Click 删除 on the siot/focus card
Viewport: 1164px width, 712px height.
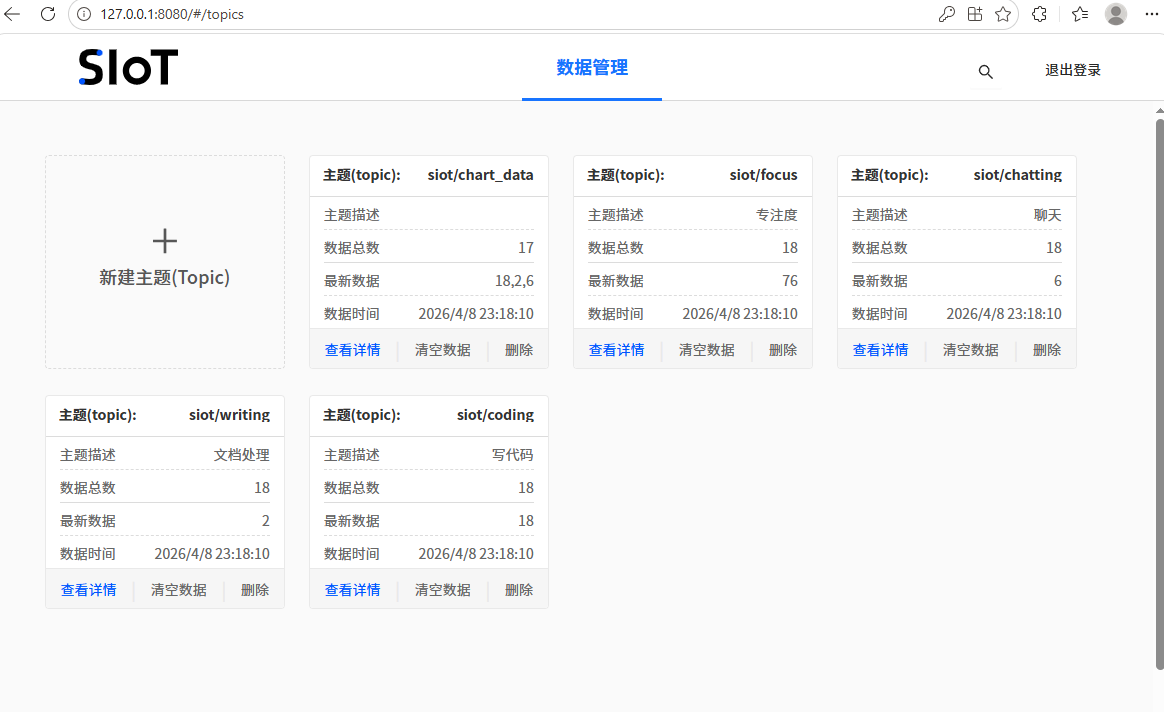pyautogui.click(x=782, y=349)
